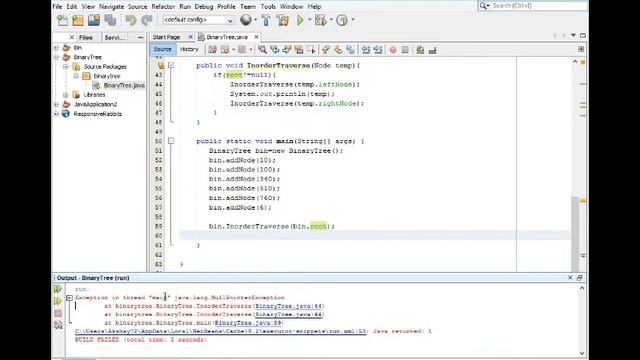Build project with the hammer icon

266,20
